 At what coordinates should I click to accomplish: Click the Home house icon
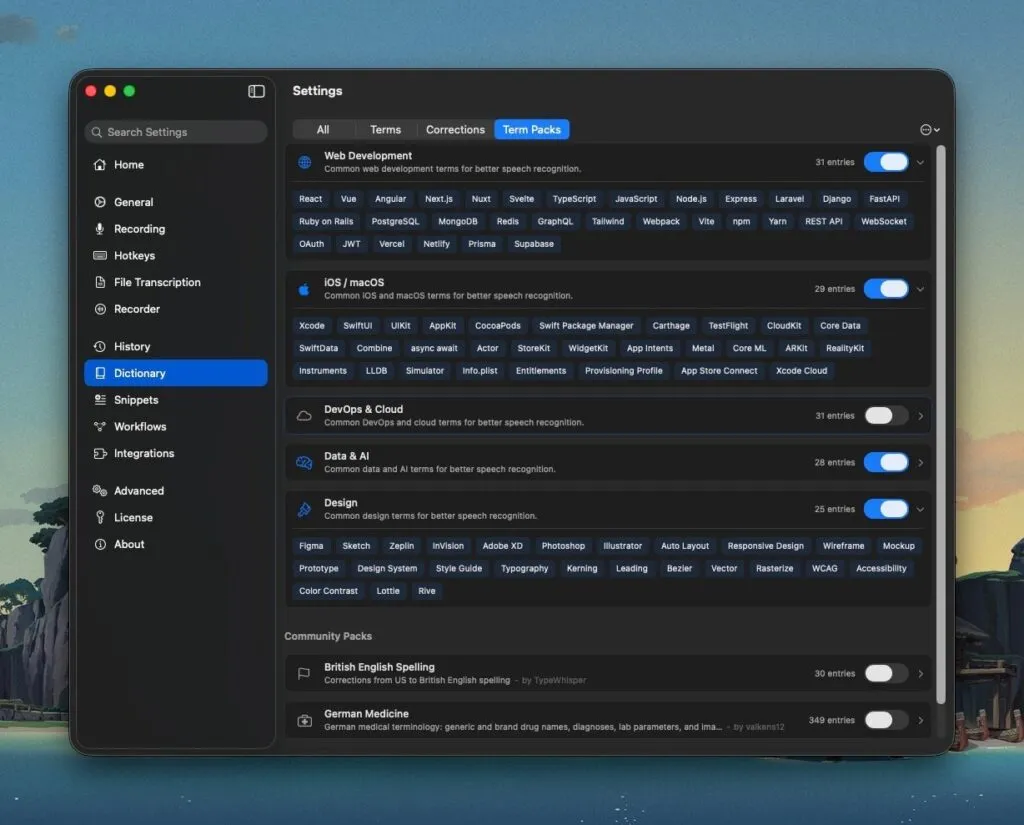pos(100,165)
